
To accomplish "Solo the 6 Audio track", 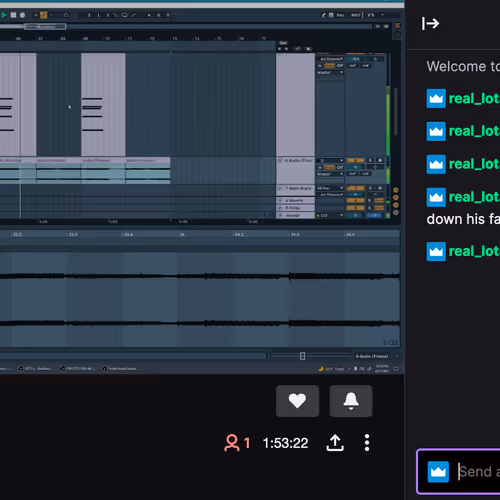I will [370, 160].
